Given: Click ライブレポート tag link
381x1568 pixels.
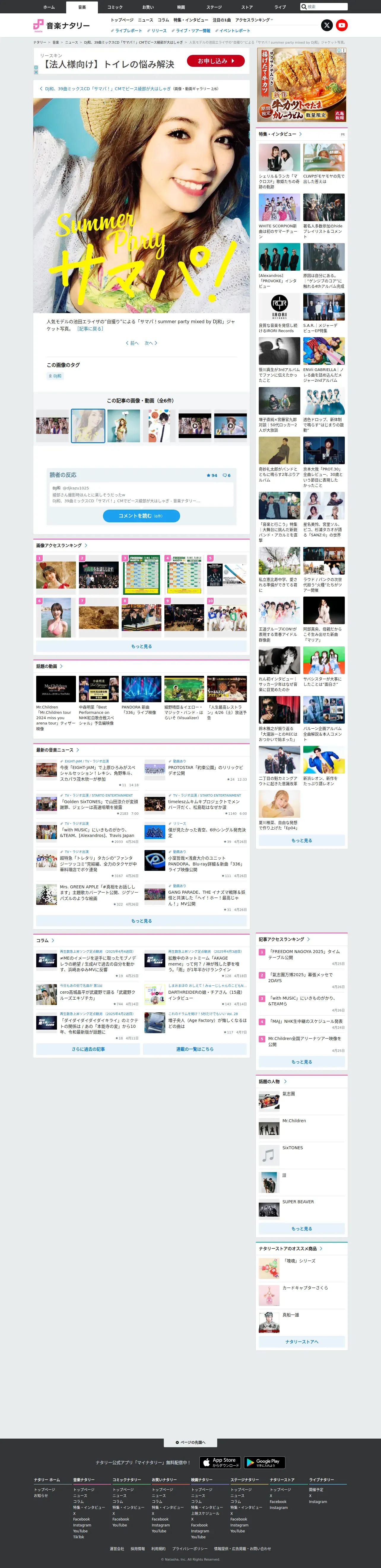Looking at the screenshot, I should click(x=127, y=31).
